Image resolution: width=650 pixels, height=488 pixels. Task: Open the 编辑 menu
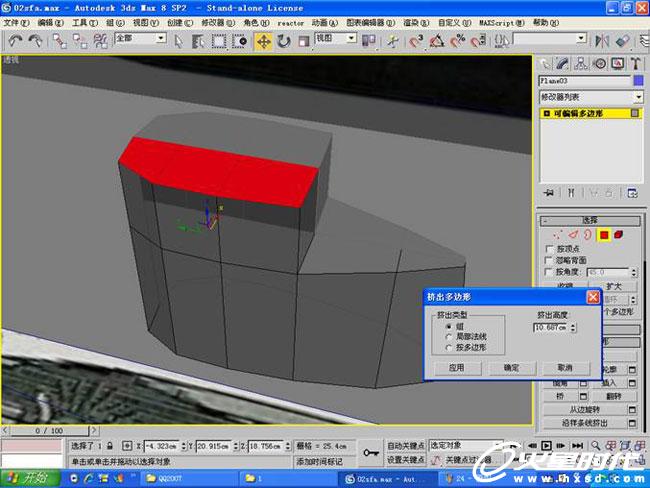50,23
